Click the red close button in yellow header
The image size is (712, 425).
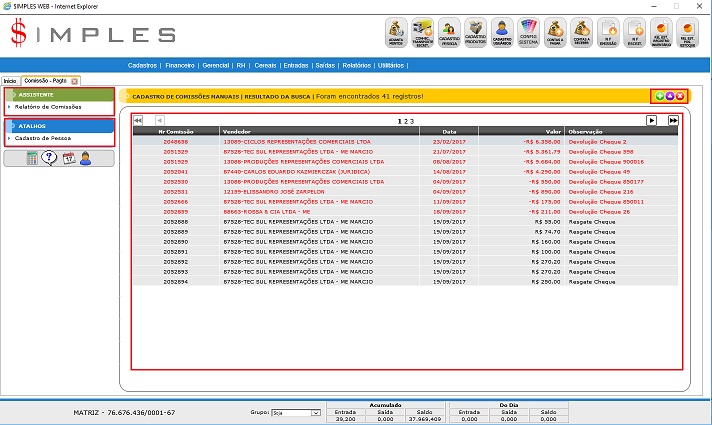click(680, 96)
